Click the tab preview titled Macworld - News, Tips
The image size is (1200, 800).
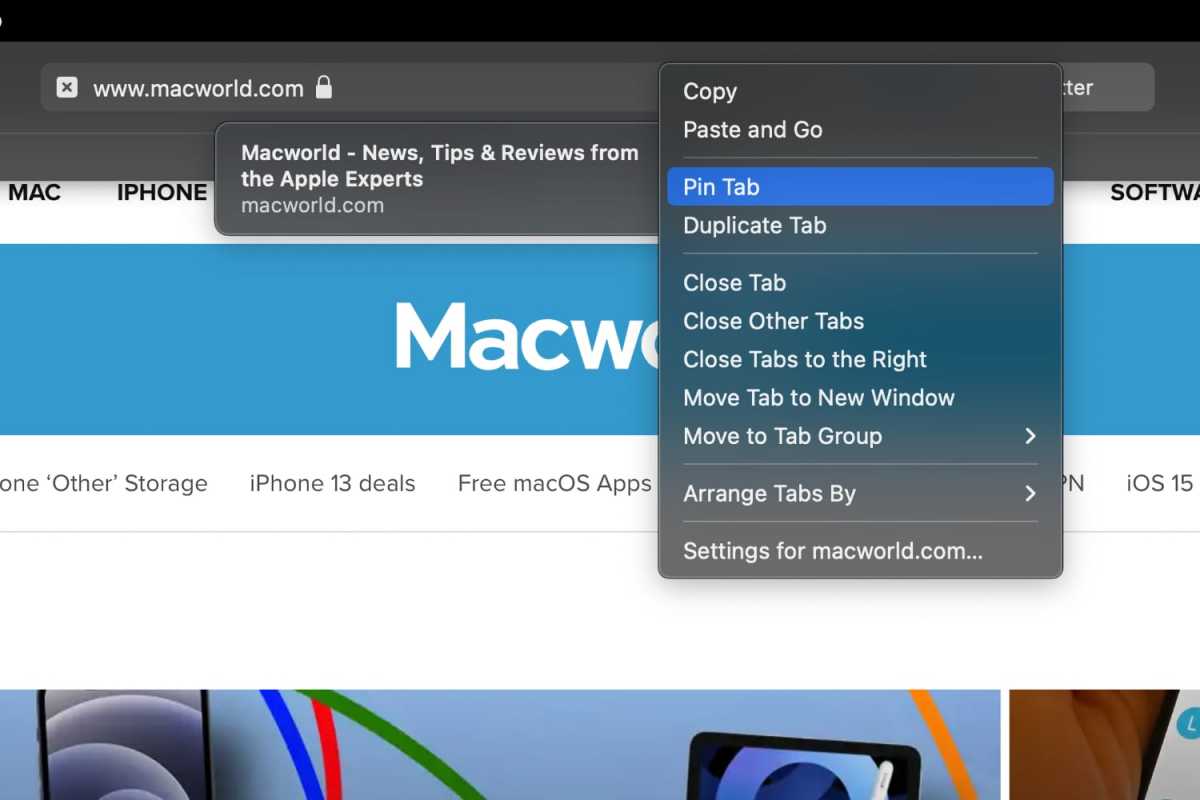(438, 179)
